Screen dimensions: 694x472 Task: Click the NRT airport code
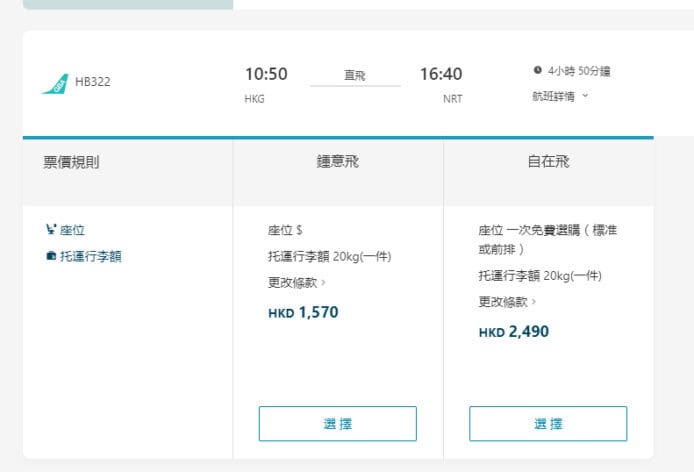(x=453, y=99)
